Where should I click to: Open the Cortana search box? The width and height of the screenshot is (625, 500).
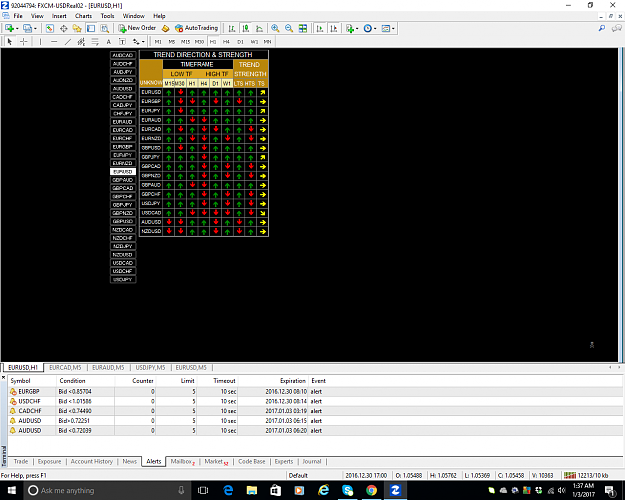(x=107, y=490)
